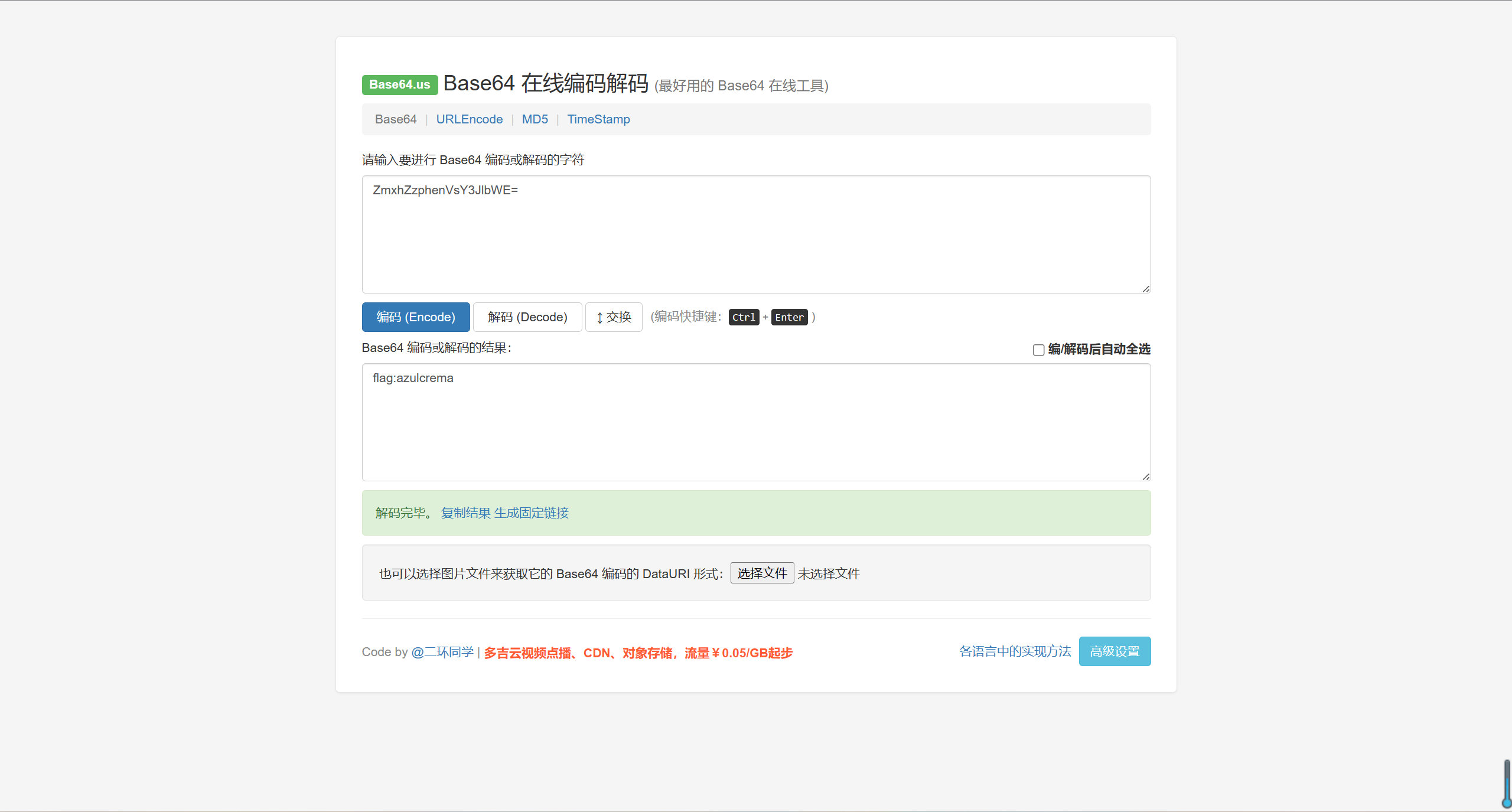
Task: Click the green Base64.us logo badge
Action: (399, 84)
